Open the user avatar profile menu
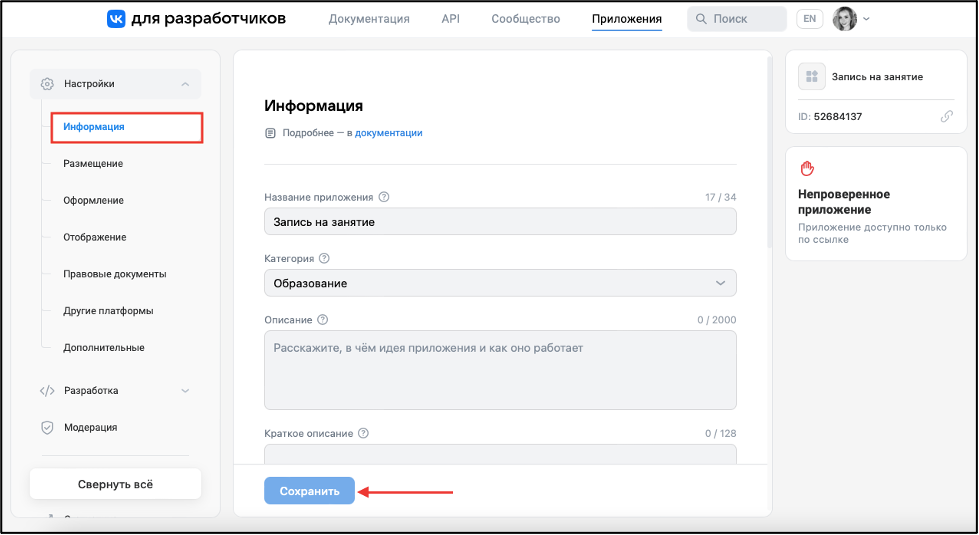 point(845,19)
